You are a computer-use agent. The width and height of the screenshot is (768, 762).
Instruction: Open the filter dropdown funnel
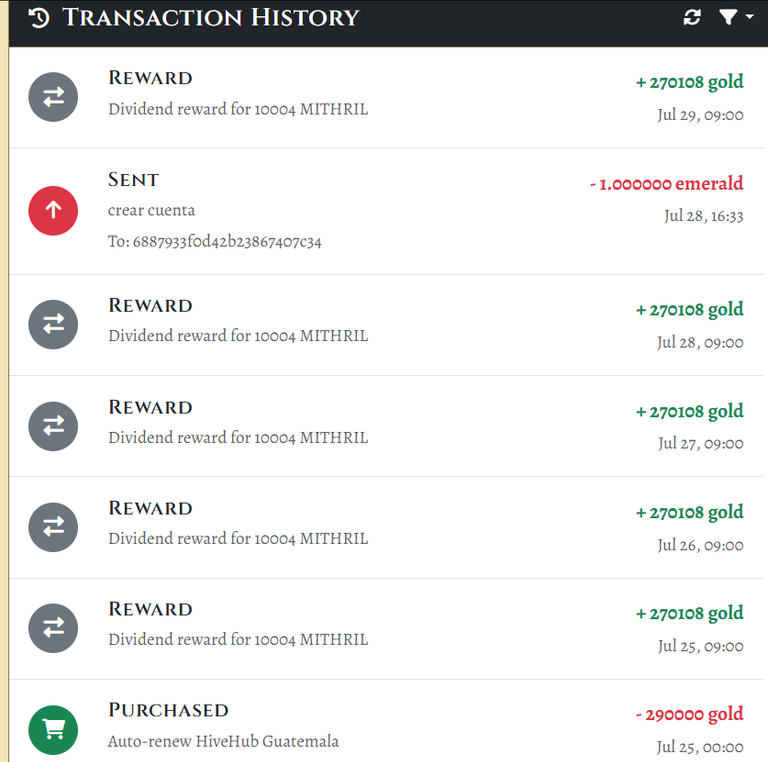click(x=735, y=18)
